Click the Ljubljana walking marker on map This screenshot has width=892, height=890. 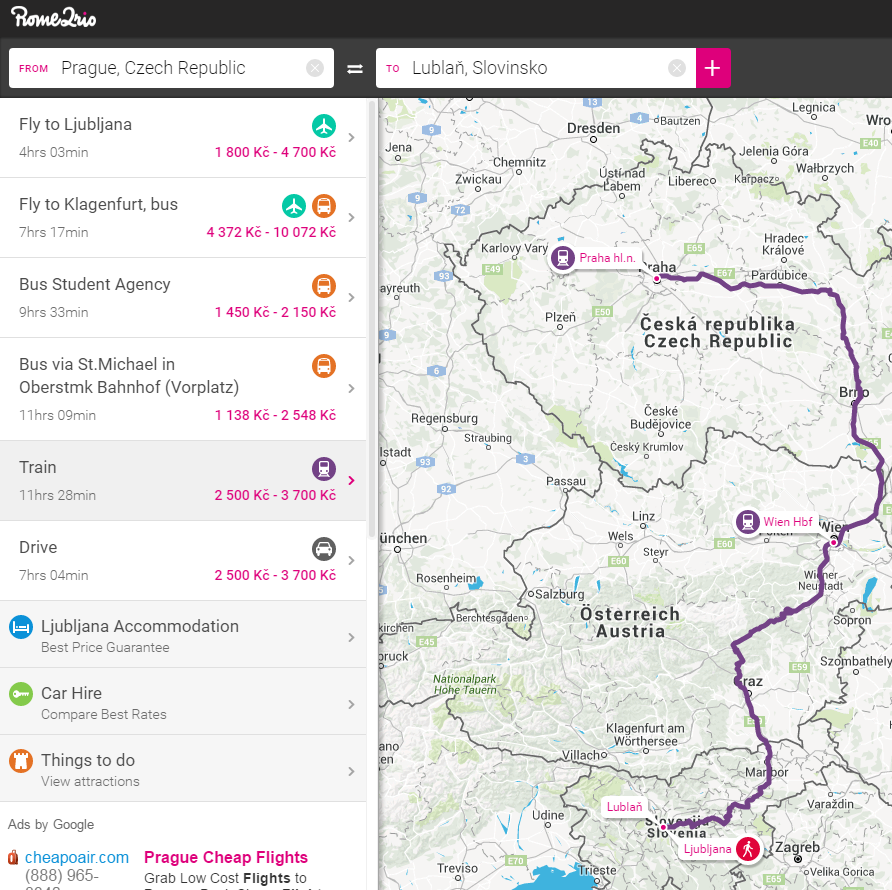pyautogui.click(x=746, y=849)
